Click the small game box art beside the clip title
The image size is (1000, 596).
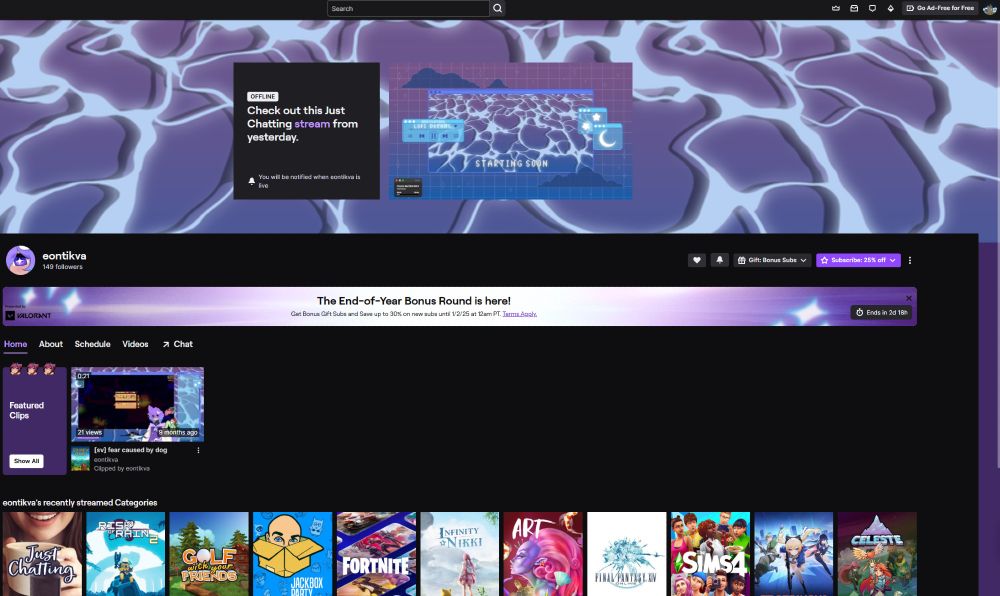click(x=80, y=459)
